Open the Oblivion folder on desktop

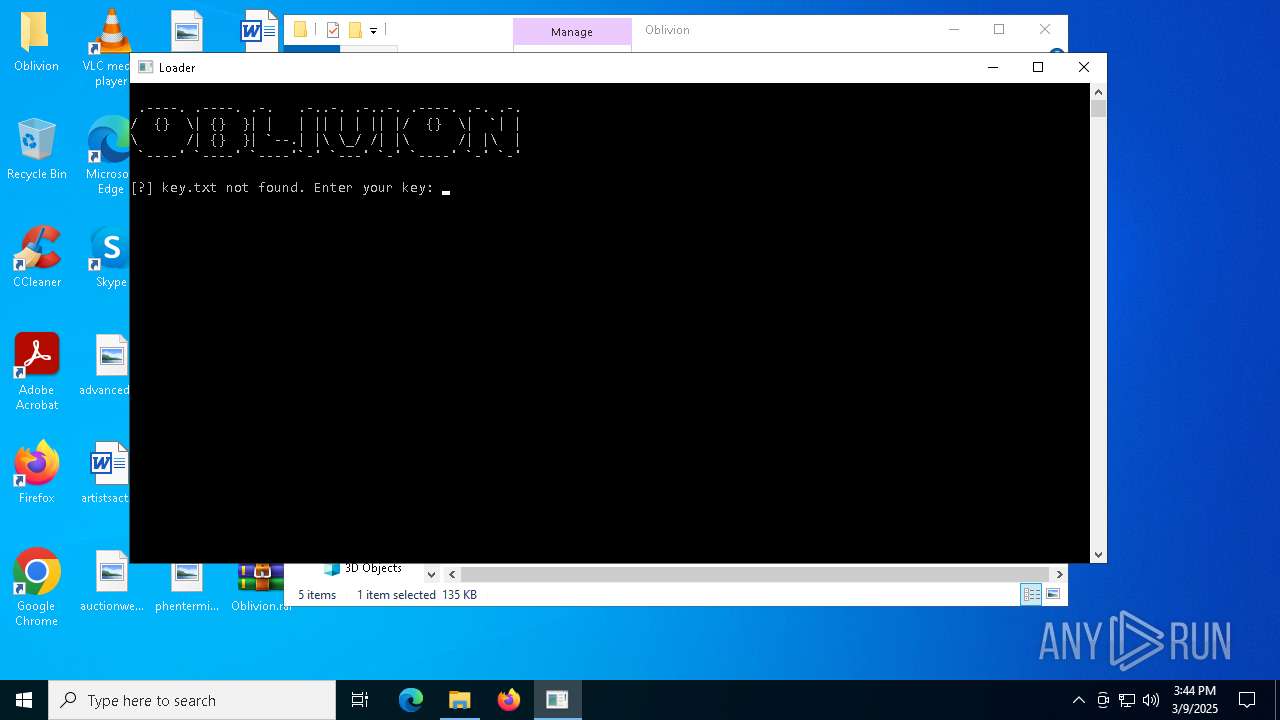coord(36,41)
